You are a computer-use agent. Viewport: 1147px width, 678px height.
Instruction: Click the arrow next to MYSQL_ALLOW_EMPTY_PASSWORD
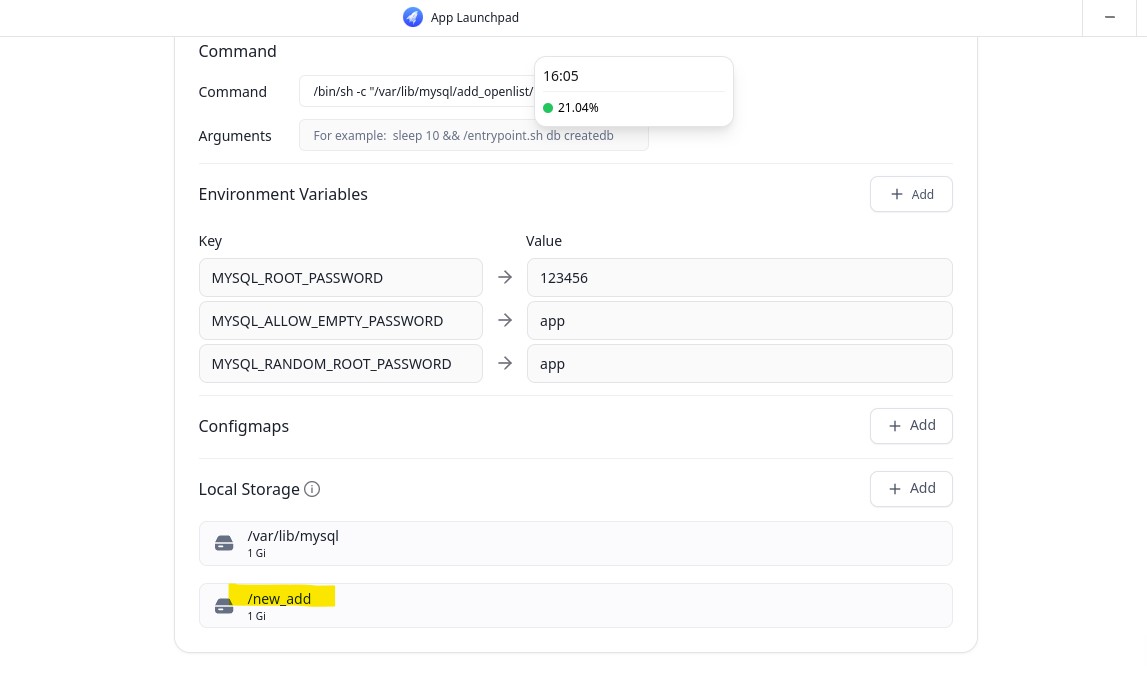point(505,320)
